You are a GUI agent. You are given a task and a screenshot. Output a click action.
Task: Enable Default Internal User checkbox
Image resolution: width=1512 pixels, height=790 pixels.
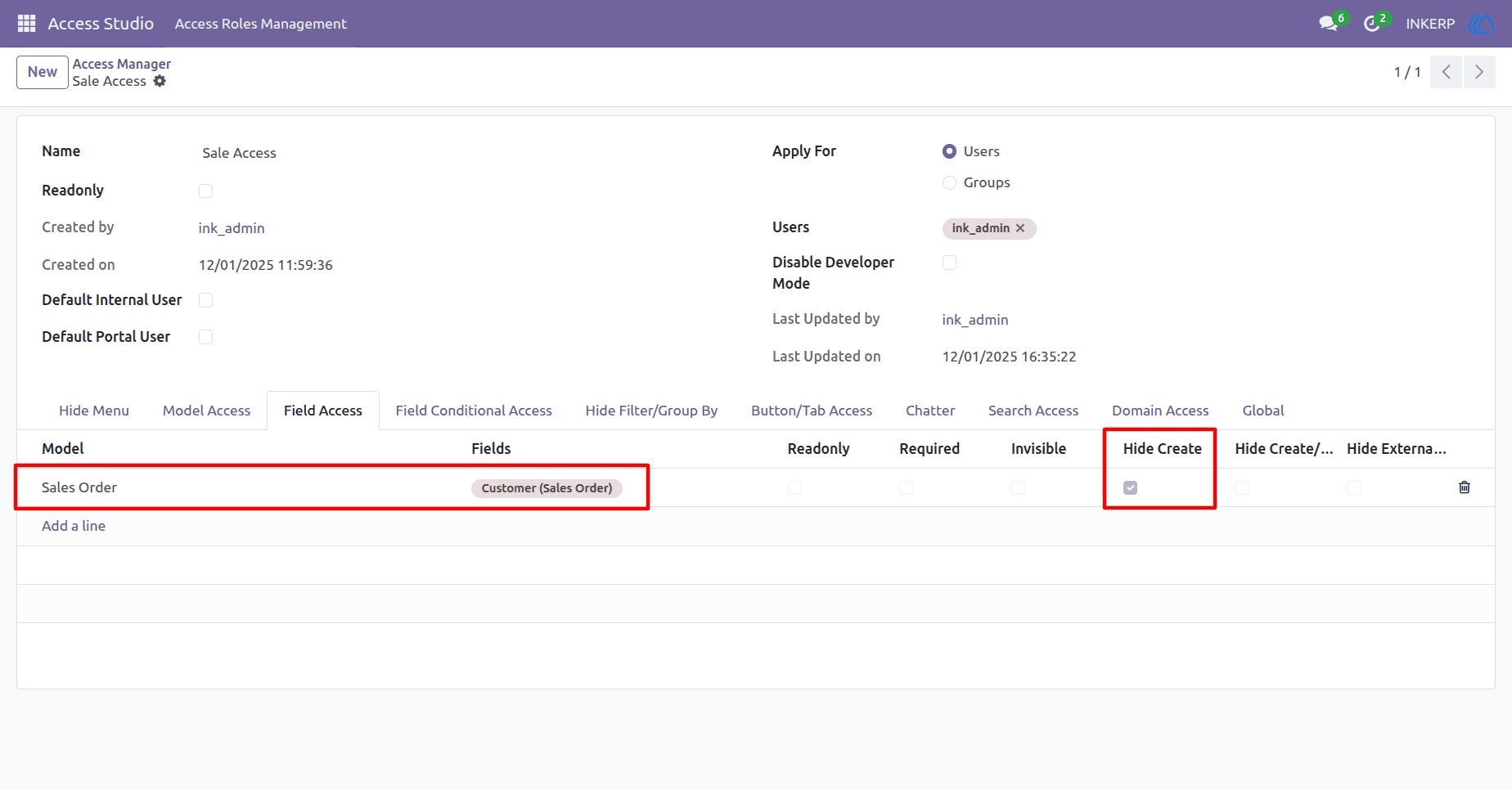[x=205, y=300]
